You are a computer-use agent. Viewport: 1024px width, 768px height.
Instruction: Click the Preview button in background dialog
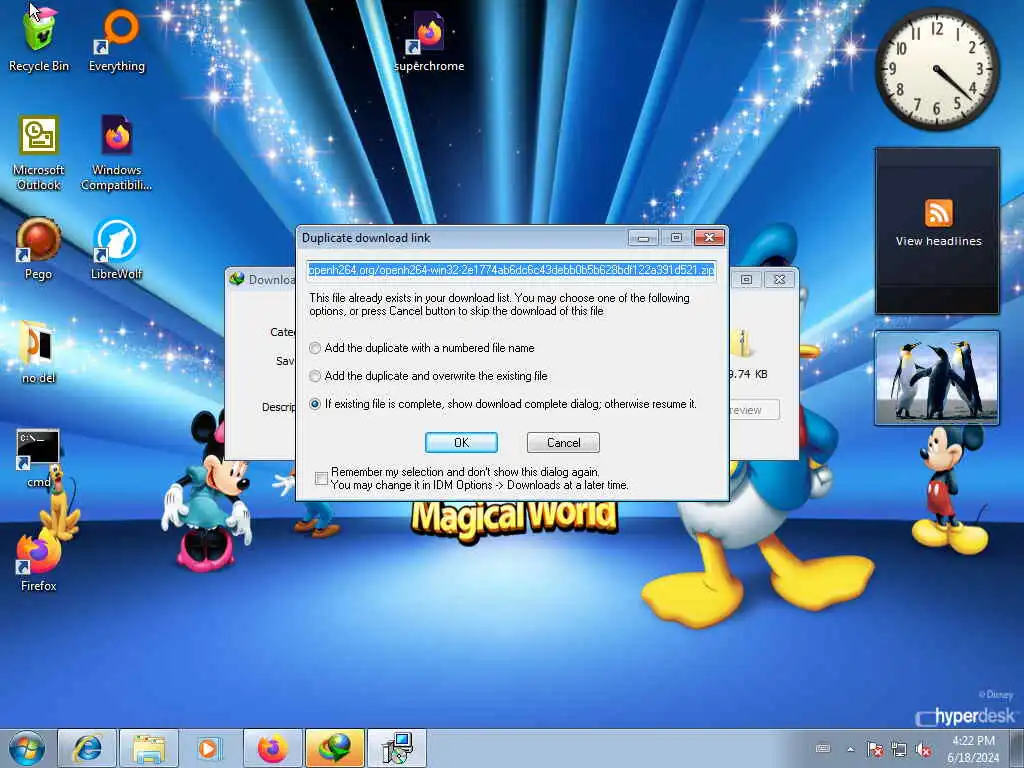tap(754, 409)
